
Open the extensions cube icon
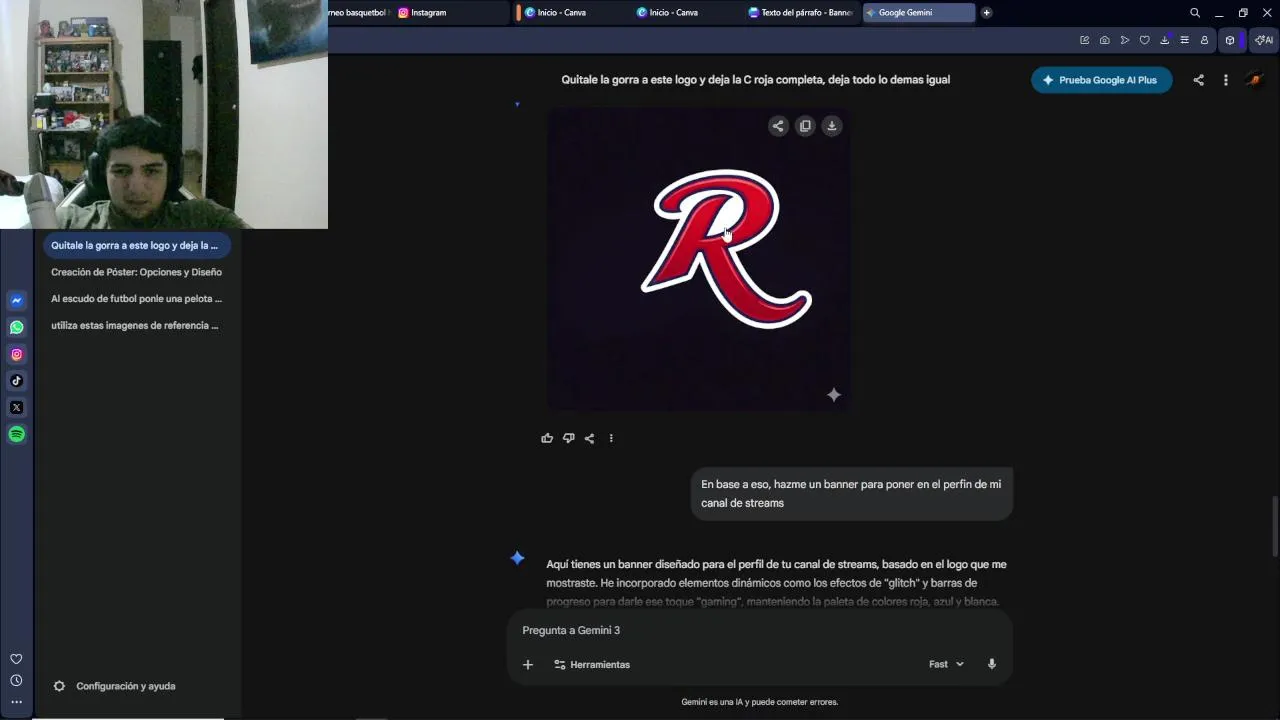[1230, 40]
